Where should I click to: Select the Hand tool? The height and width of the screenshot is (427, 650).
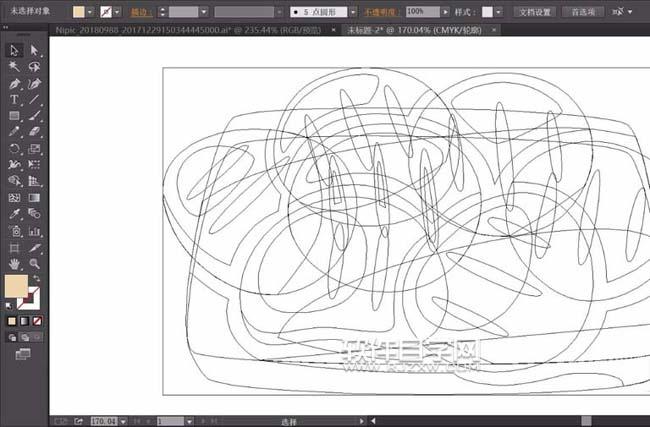click(x=14, y=264)
